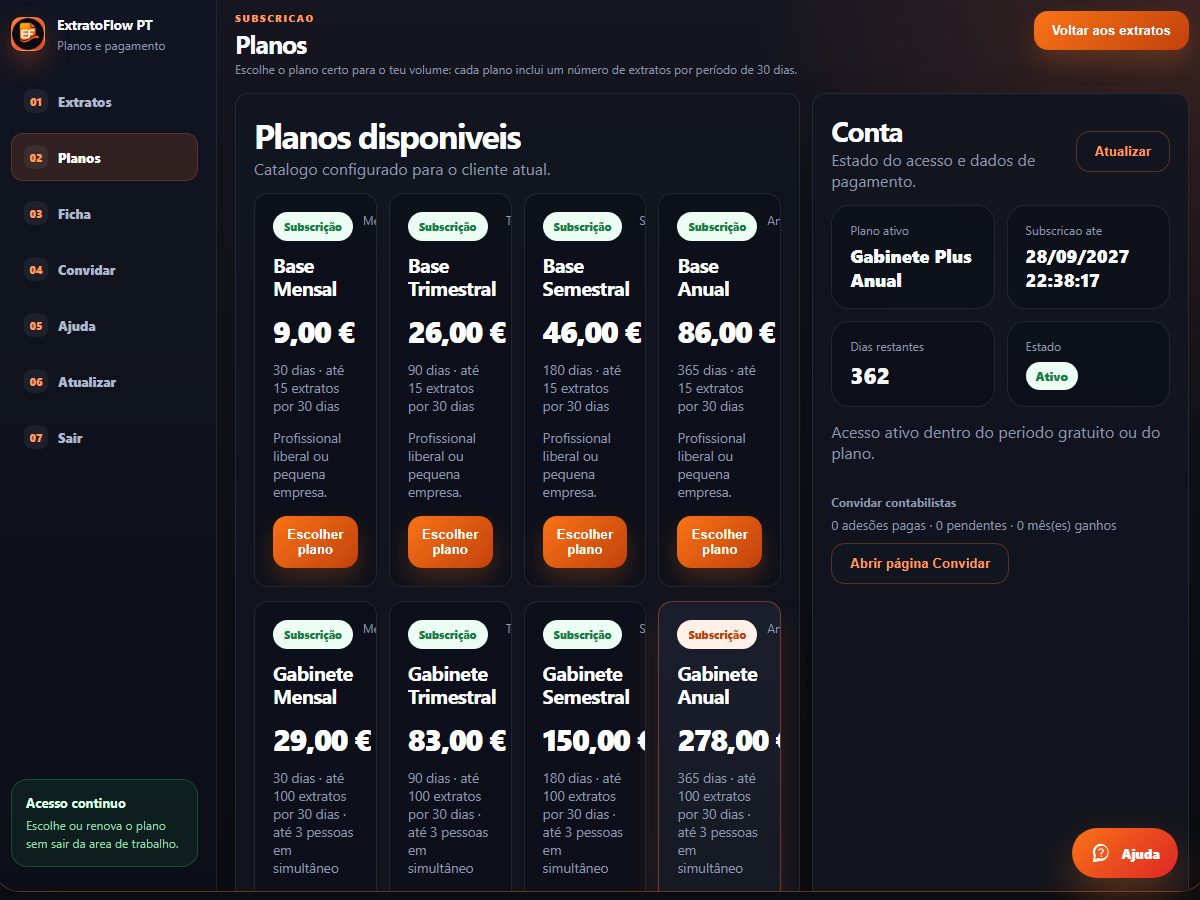Viewport: 1200px width, 900px height.
Task: Click the Gabinete Anual title
Action: tap(718, 686)
